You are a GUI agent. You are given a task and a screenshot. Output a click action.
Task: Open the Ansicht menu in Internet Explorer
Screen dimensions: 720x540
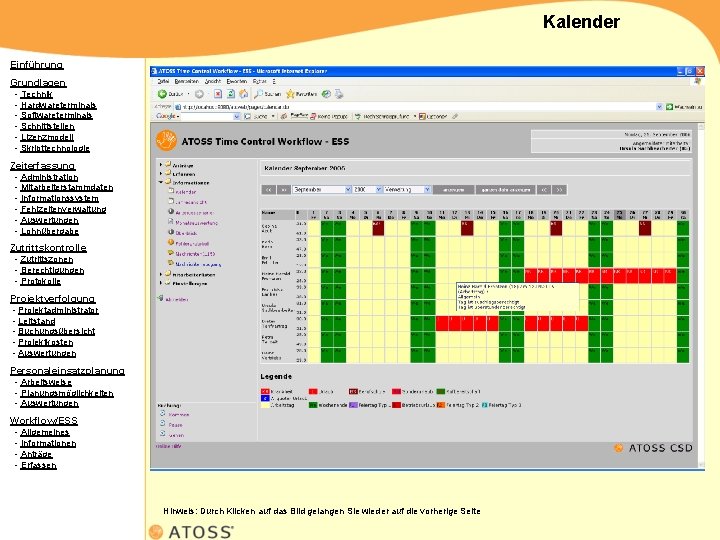pos(213,81)
